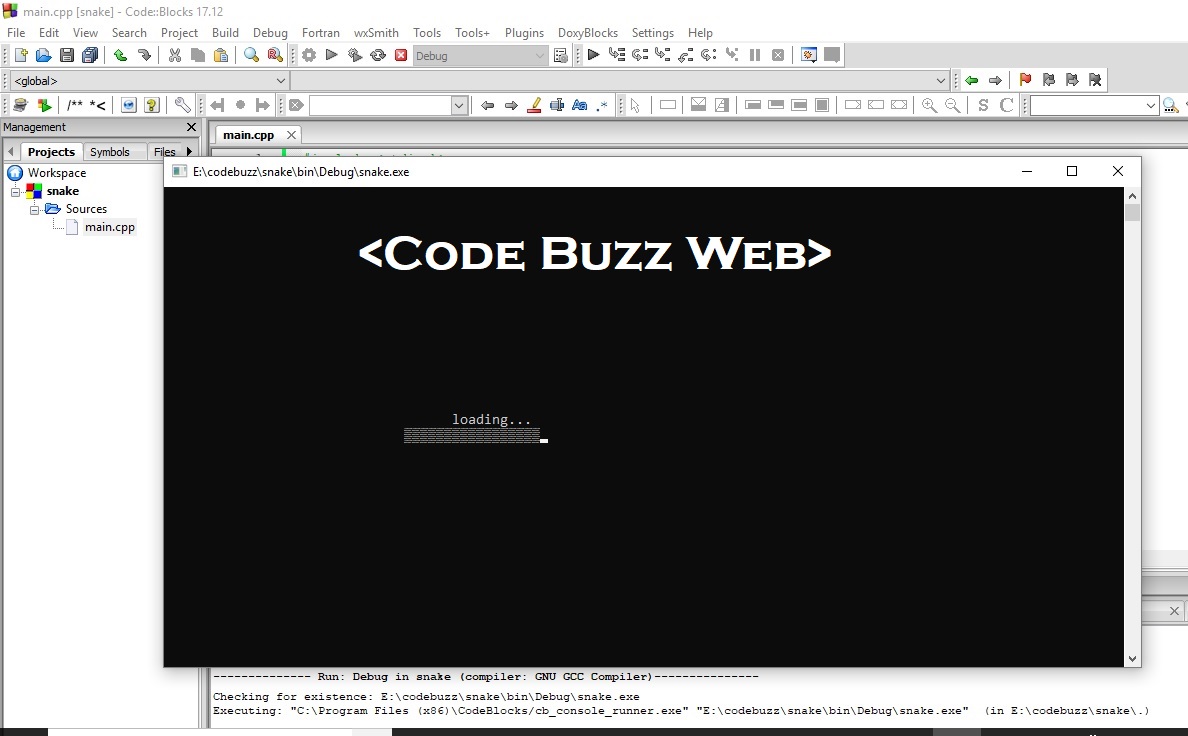This screenshot has width=1188, height=736.
Task: Open the incremental search text dropdown
Action: click(458, 105)
